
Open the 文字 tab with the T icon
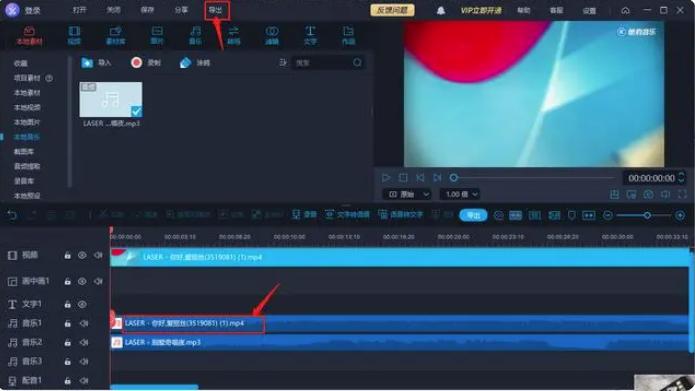310,35
